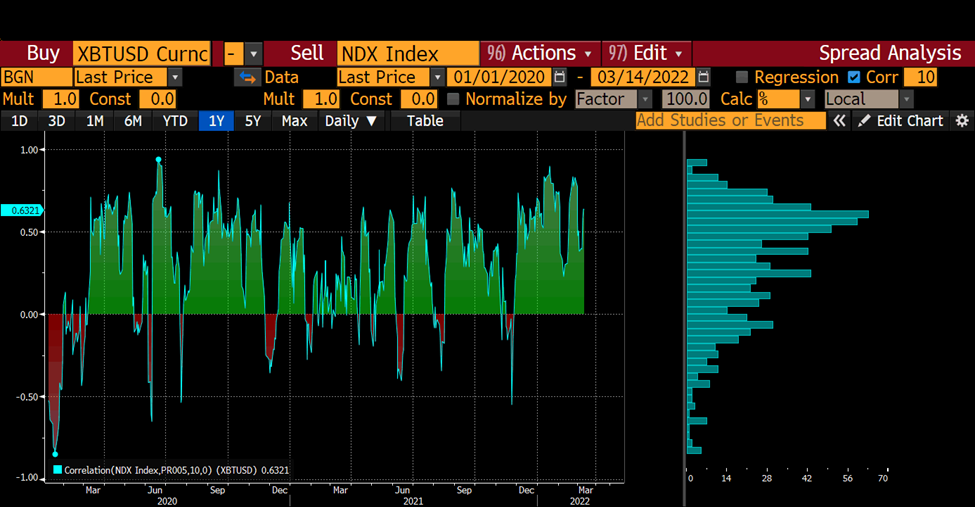The image size is (975, 507).
Task: Select the 5Y time range
Action: click(x=253, y=121)
